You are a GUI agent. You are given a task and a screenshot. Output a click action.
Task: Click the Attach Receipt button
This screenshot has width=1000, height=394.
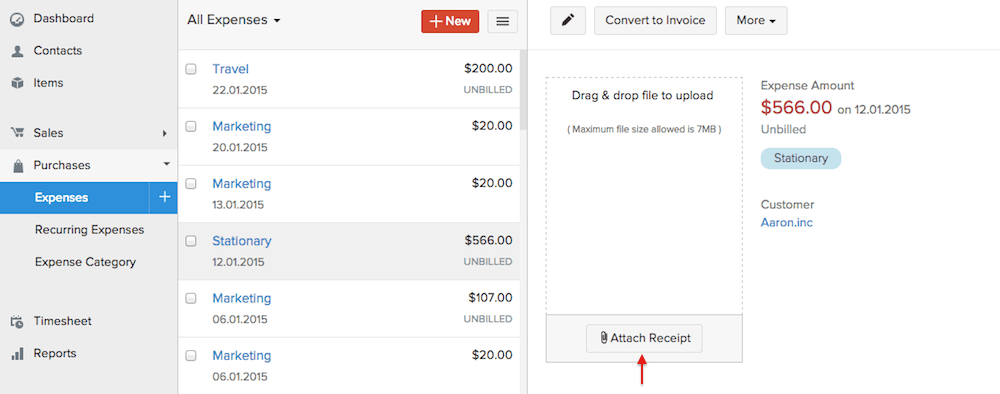(644, 339)
